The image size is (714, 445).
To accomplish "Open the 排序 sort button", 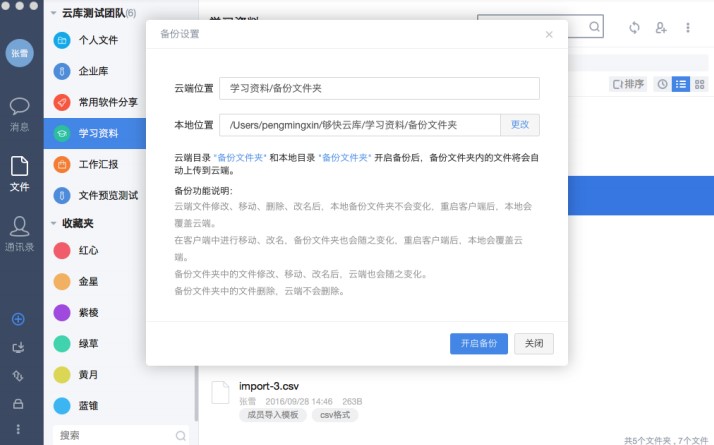I will point(628,84).
